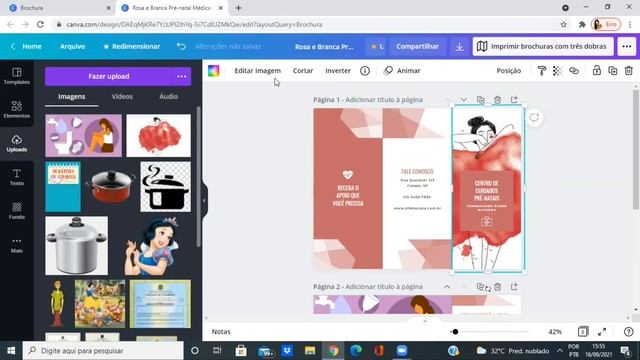Open the Fundo background panel
This screenshot has width=640, height=360.
17,211
